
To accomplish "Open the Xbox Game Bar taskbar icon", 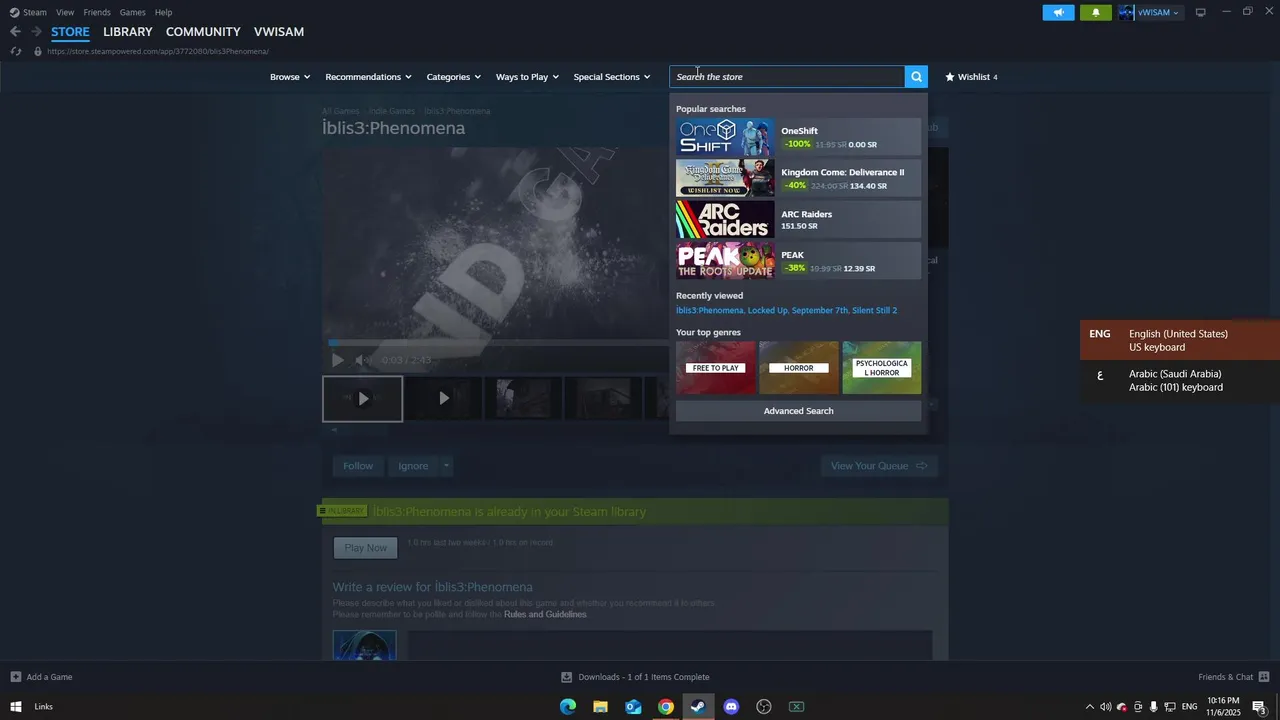I will coord(796,707).
